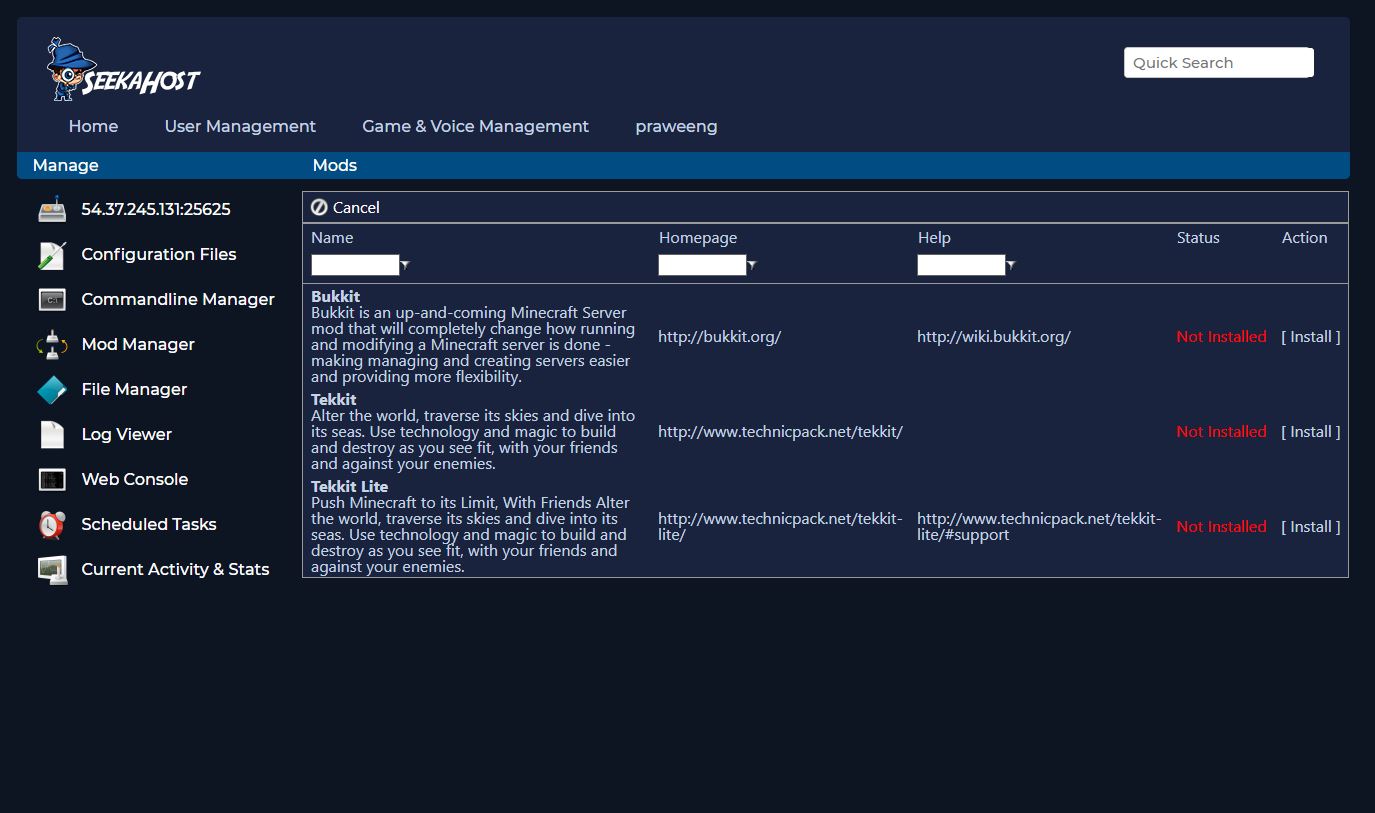Click the Current Activity & Stats monitor icon
Screen dimensions: 1375x813
click(52, 569)
